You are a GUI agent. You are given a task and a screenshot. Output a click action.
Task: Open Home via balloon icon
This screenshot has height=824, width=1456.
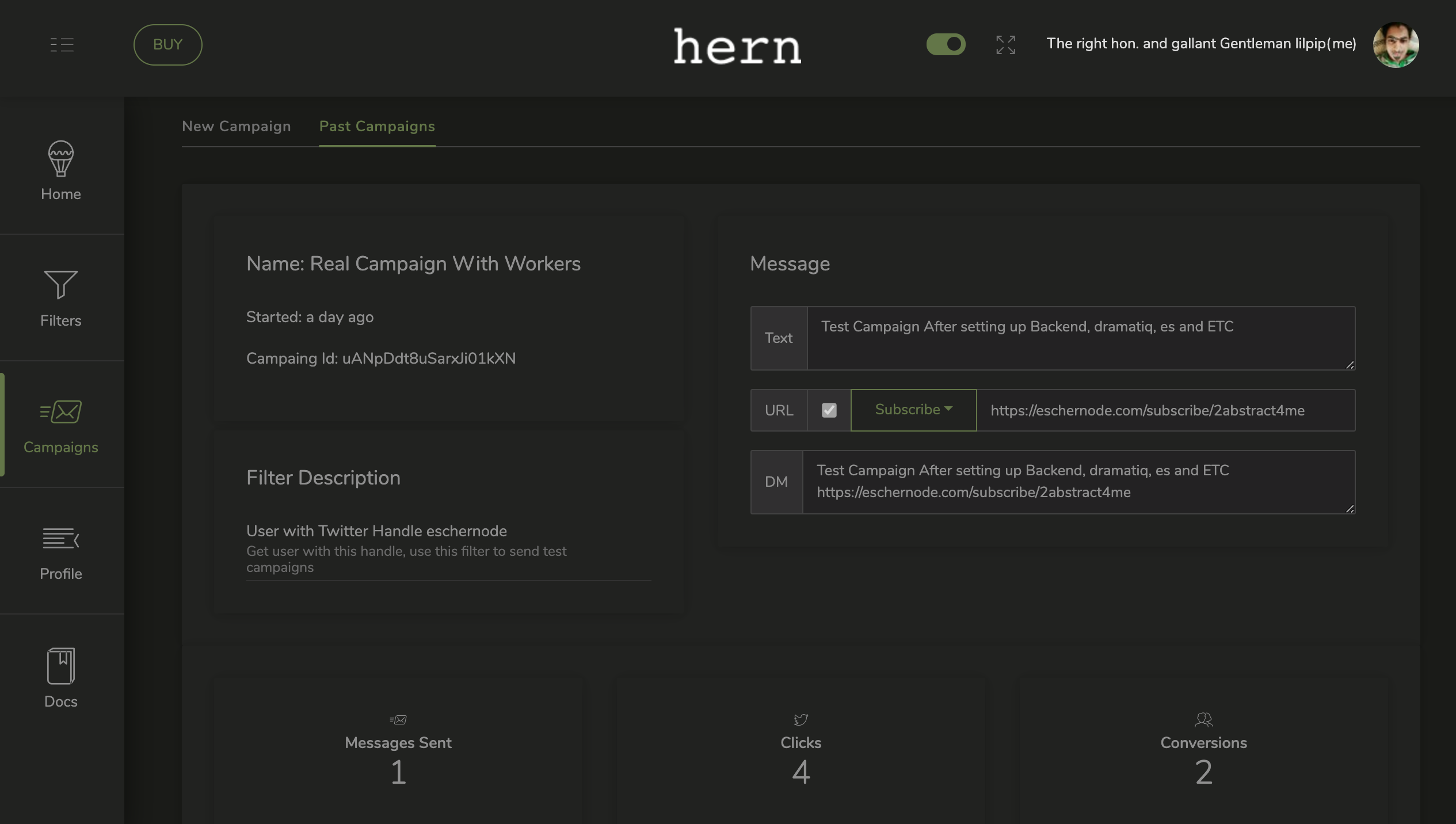click(x=60, y=159)
